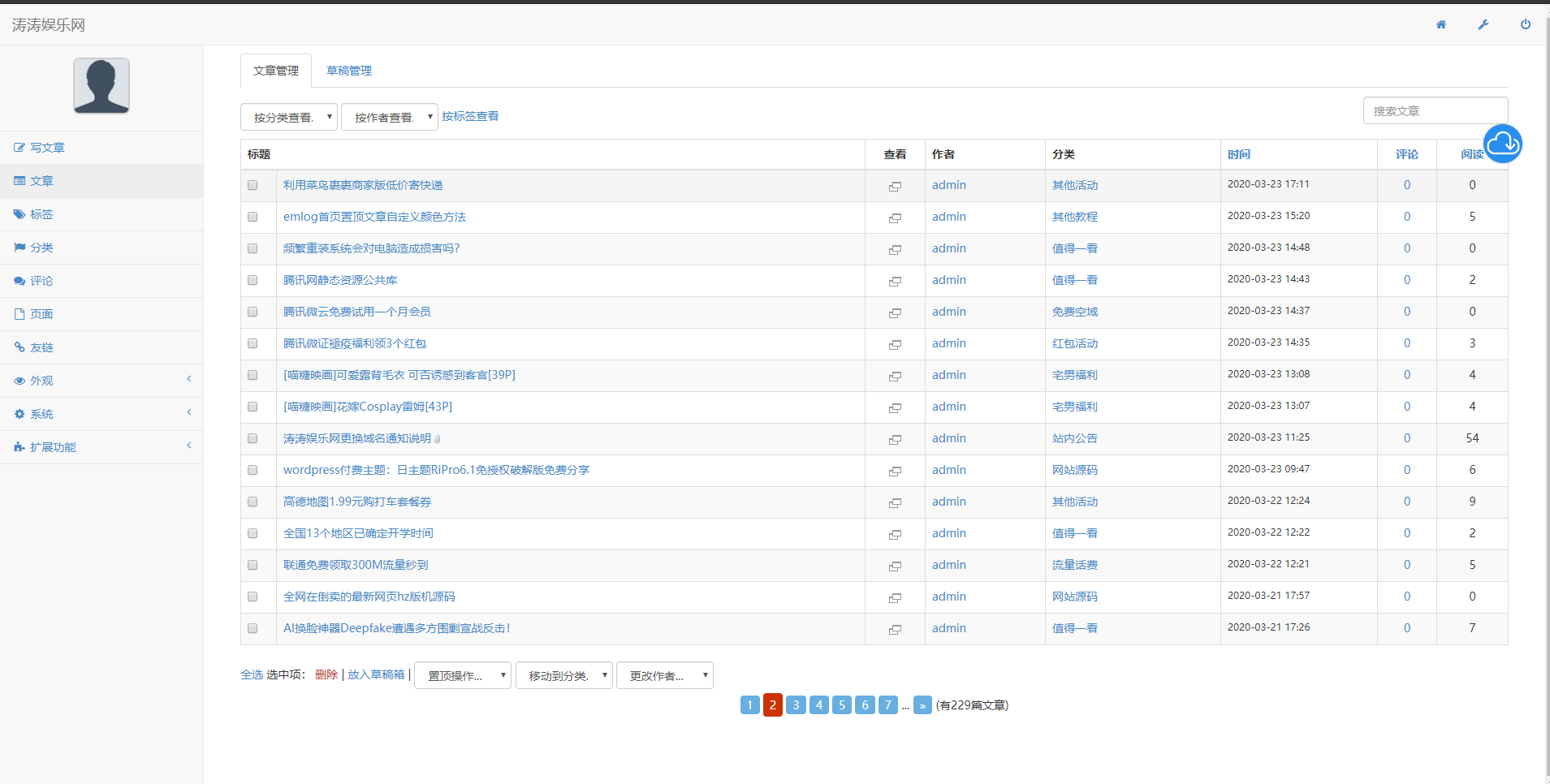The width and height of the screenshot is (1550, 784).
Task: Click the power logout icon
Action: [x=1526, y=24]
